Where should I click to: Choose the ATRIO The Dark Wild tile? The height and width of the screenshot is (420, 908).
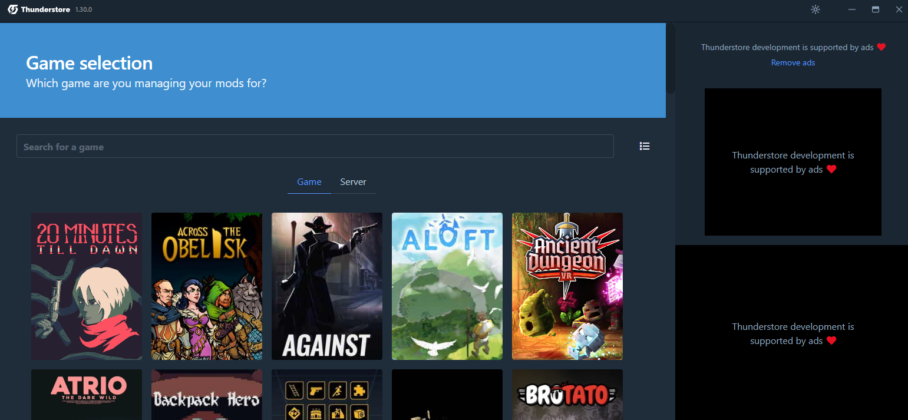tap(86, 395)
